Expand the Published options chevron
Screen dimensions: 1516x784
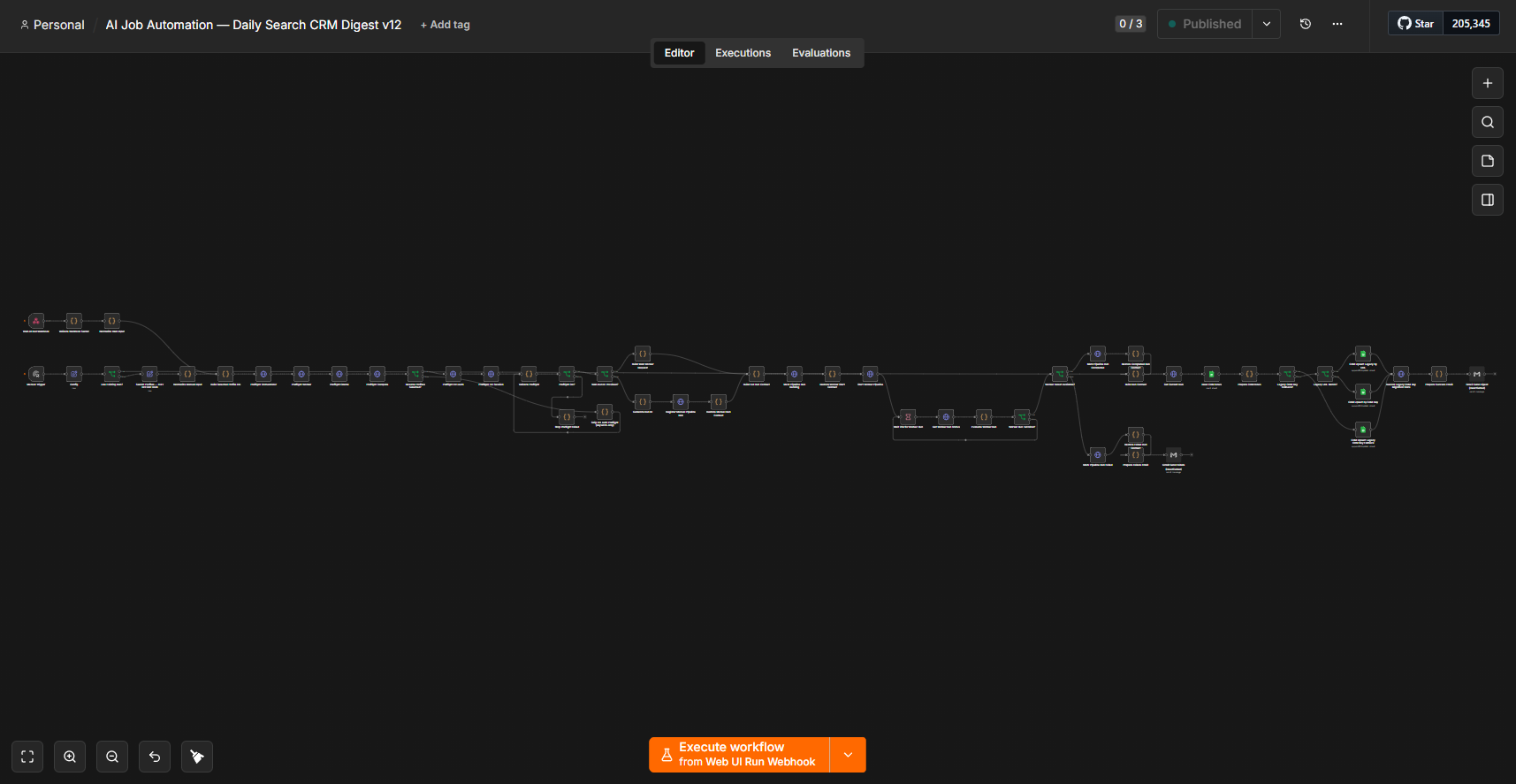1267,24
